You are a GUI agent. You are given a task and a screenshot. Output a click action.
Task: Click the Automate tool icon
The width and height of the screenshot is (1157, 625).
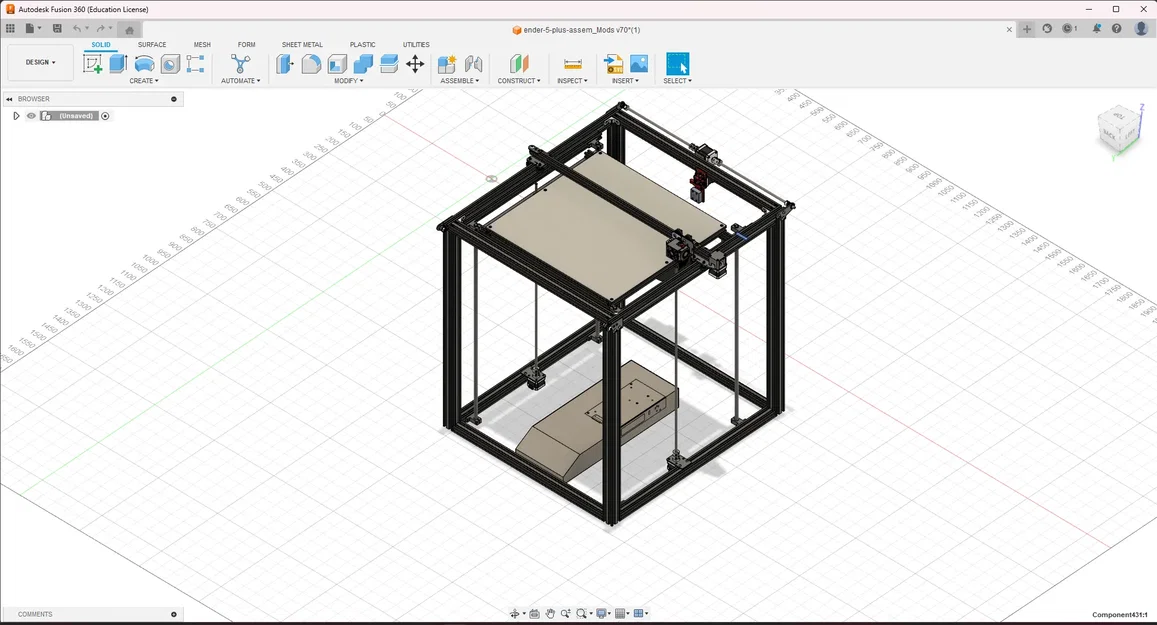[x=240, y=63]
